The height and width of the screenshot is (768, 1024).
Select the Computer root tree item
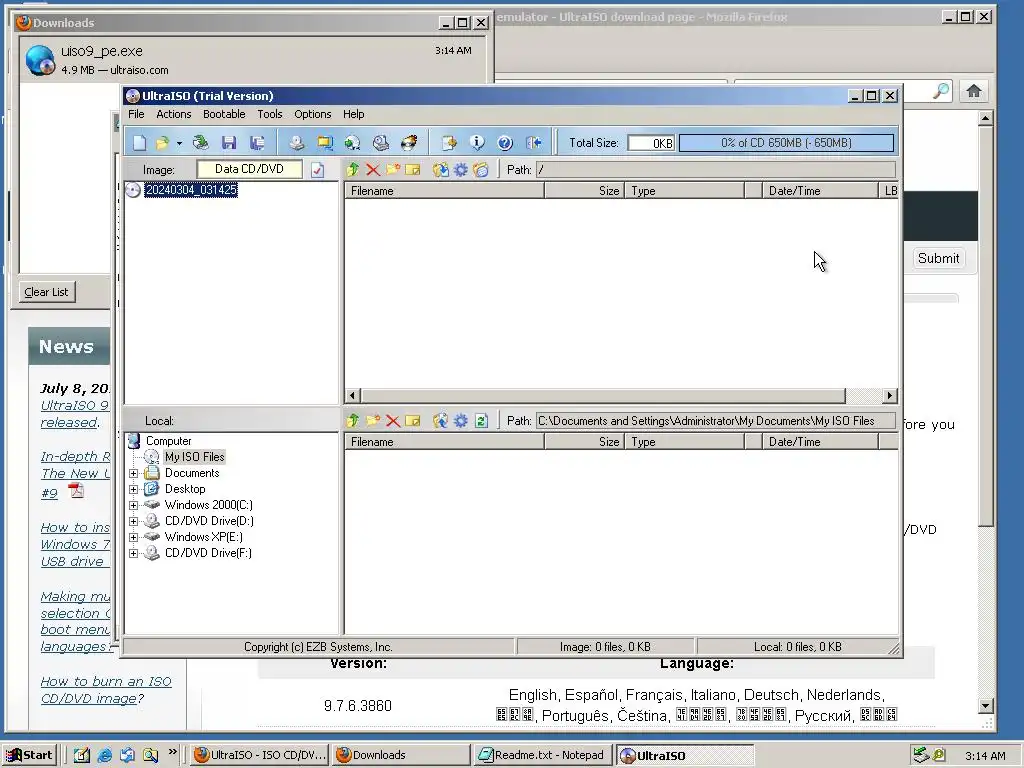(168, 441)
